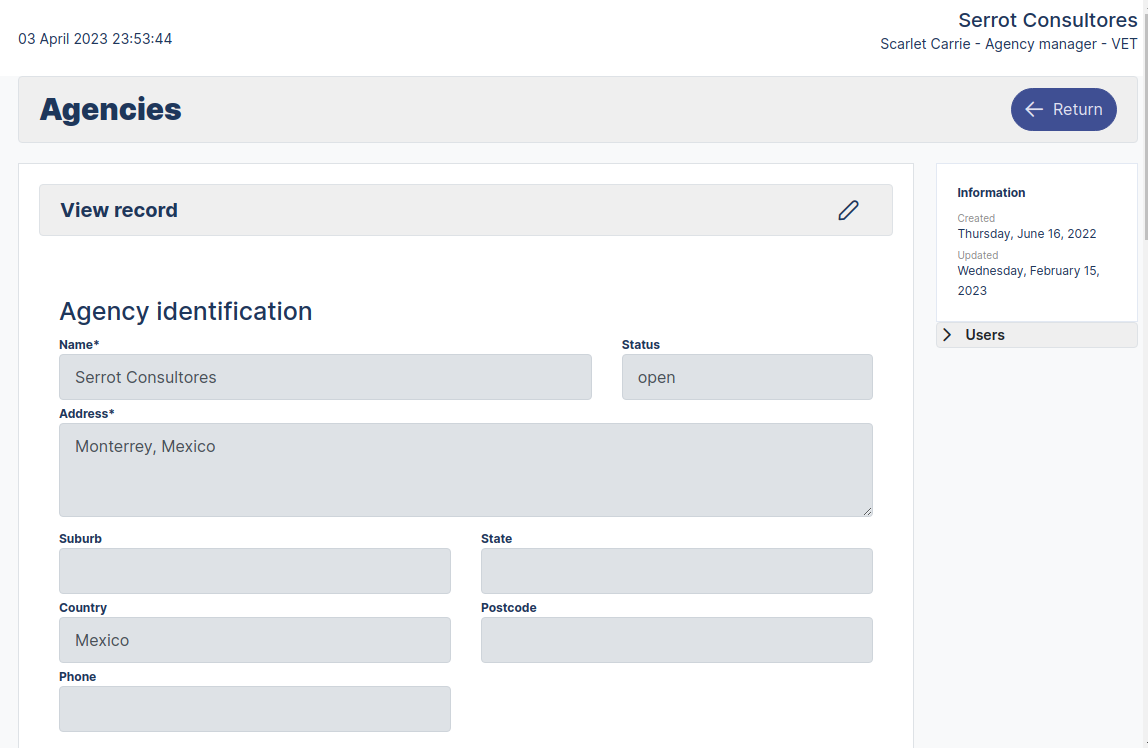
Task: Click the empty State field
Action: click(x=676, y=571)
